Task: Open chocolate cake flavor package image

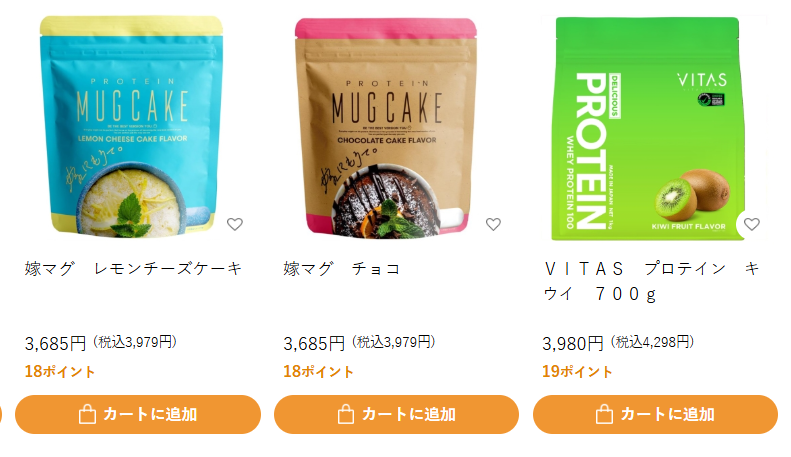Action: [x=386, y=128]
